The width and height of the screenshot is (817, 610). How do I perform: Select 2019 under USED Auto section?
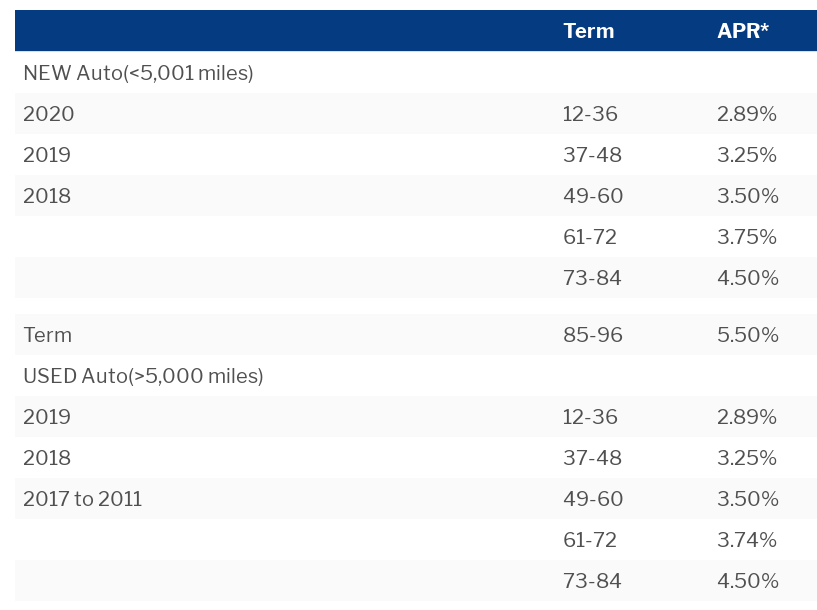tap(47, 417)
